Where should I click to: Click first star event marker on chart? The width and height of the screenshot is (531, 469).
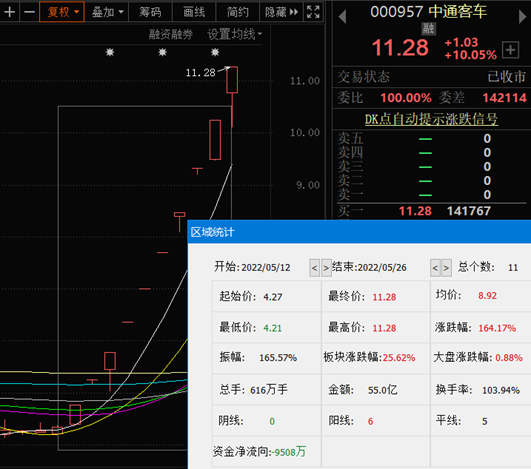[110, 52]
